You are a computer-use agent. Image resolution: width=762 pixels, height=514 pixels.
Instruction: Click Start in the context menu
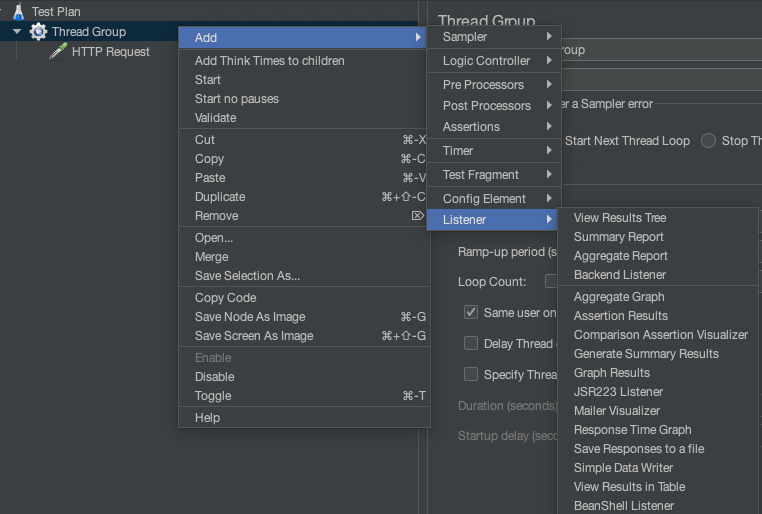(303, 80)
